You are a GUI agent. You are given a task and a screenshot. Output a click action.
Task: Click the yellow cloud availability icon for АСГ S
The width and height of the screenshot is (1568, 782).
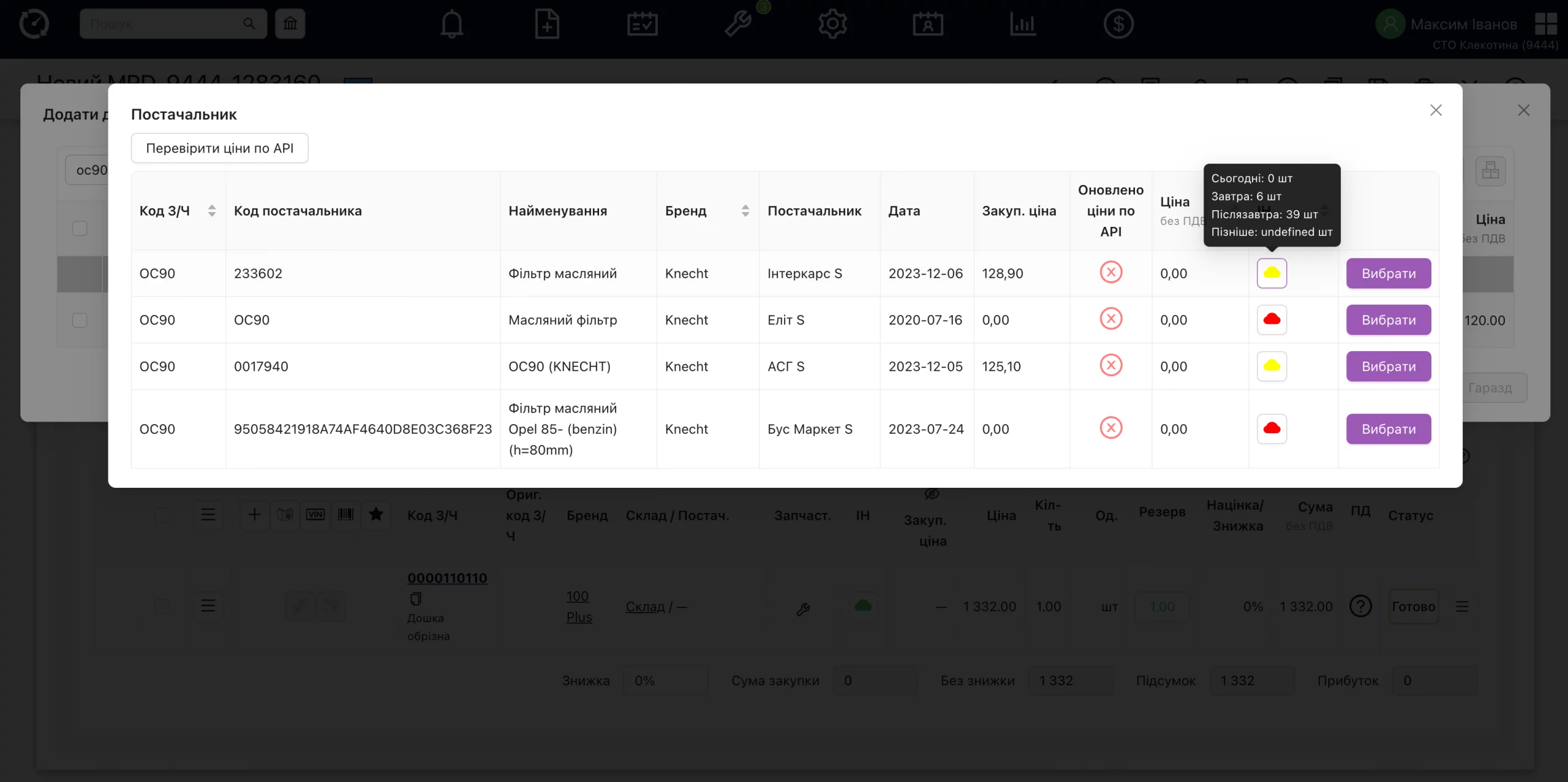(x=1272, y=366)
